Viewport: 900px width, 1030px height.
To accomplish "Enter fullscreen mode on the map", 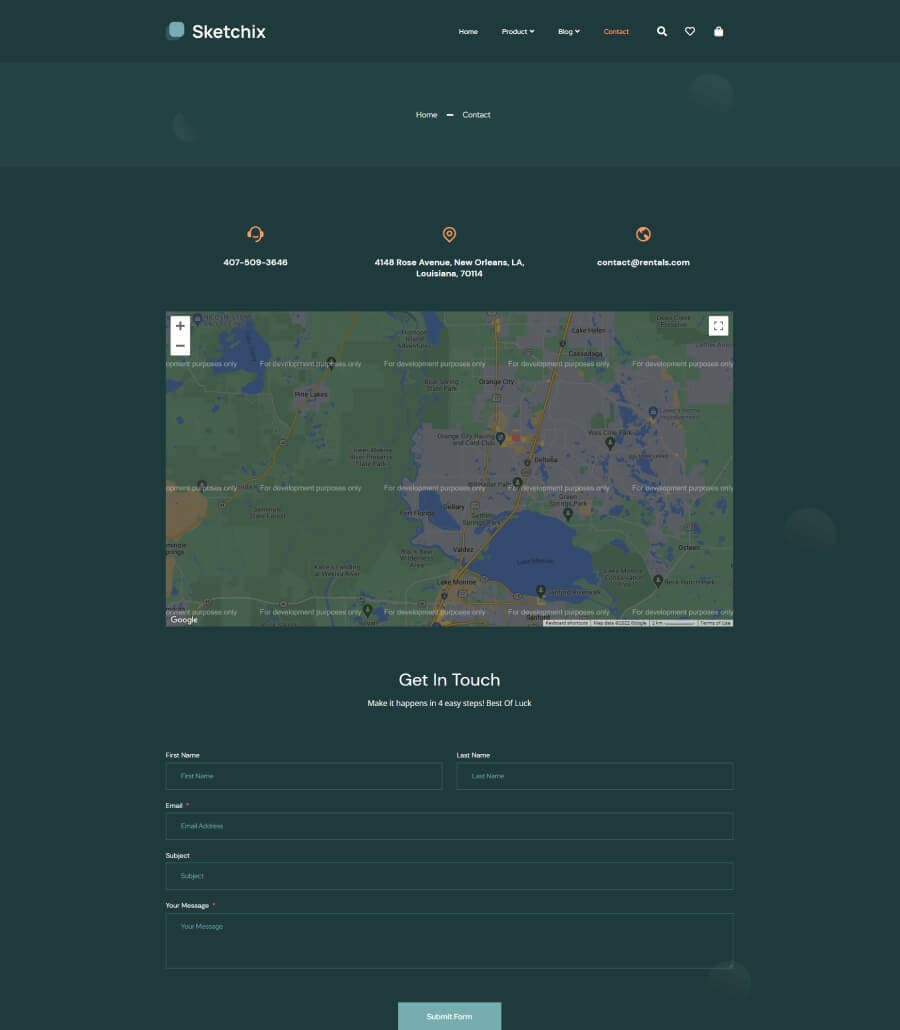I will (718, 325).
